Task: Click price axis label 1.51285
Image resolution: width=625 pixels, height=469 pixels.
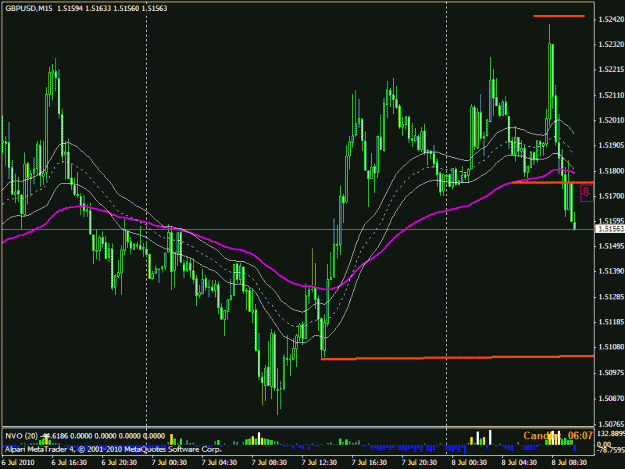Action: (611, 297)
